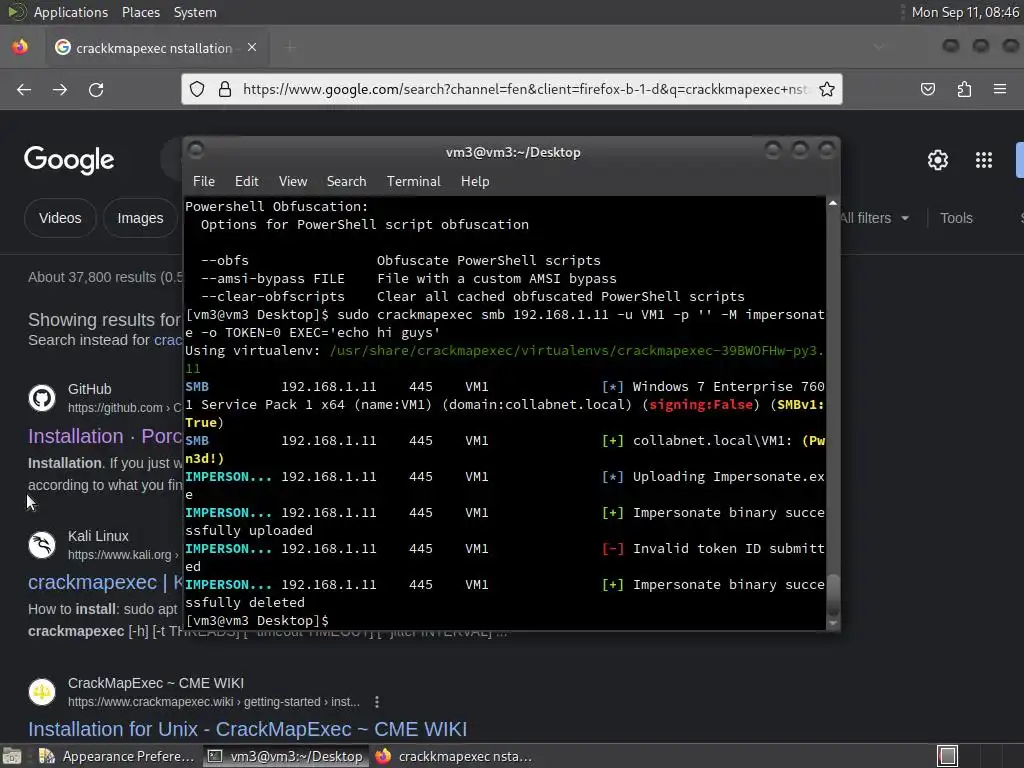Go forward in Firefox history
1024x768 pixels.
[60, 89]
